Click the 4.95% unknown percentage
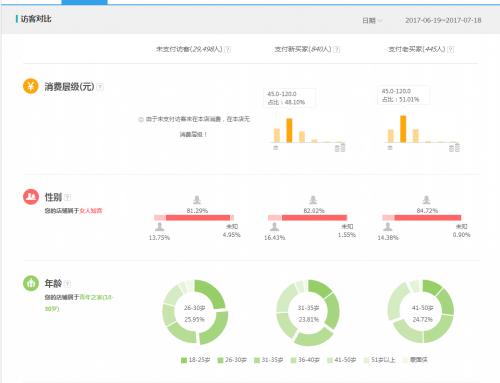Screen dimensions: 500x383 tap(232, 235)
